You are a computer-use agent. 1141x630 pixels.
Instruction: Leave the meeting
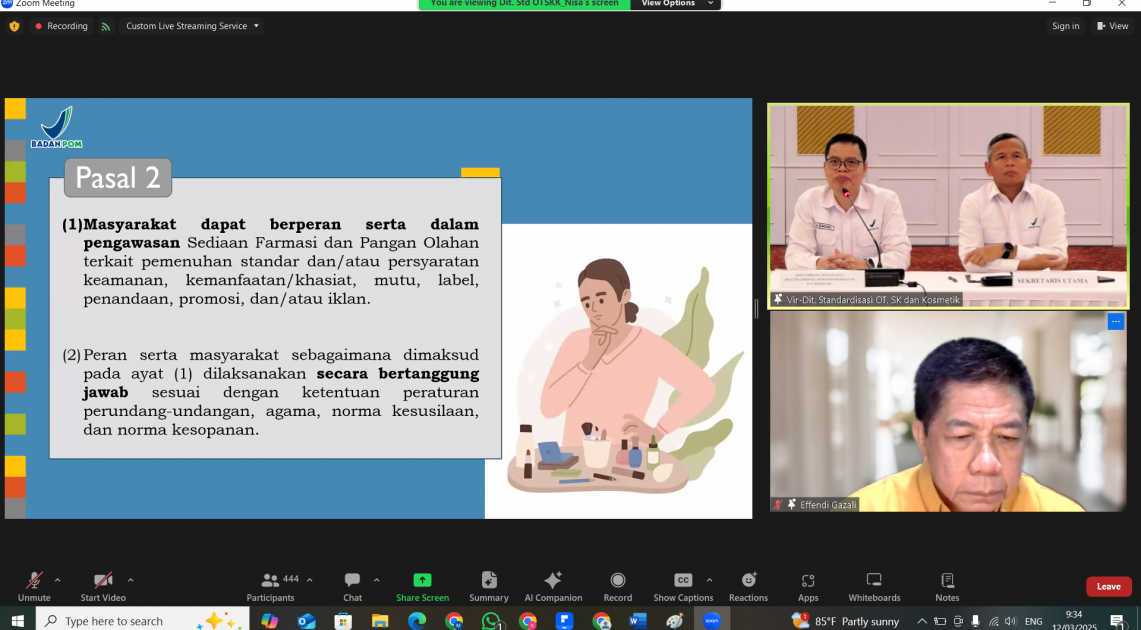click(1108, 587)
